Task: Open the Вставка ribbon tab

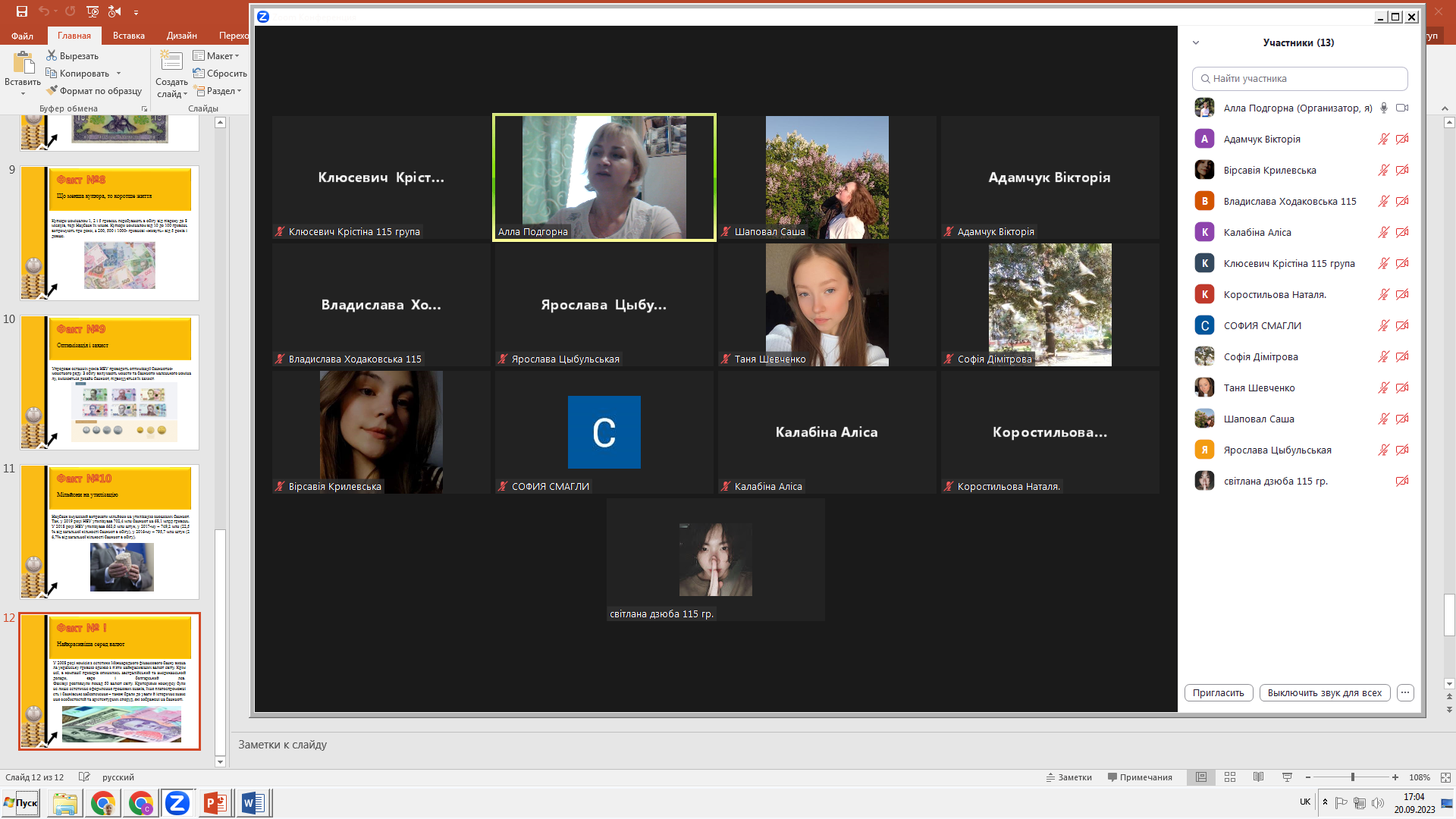Action: click(x=128, y=36)
